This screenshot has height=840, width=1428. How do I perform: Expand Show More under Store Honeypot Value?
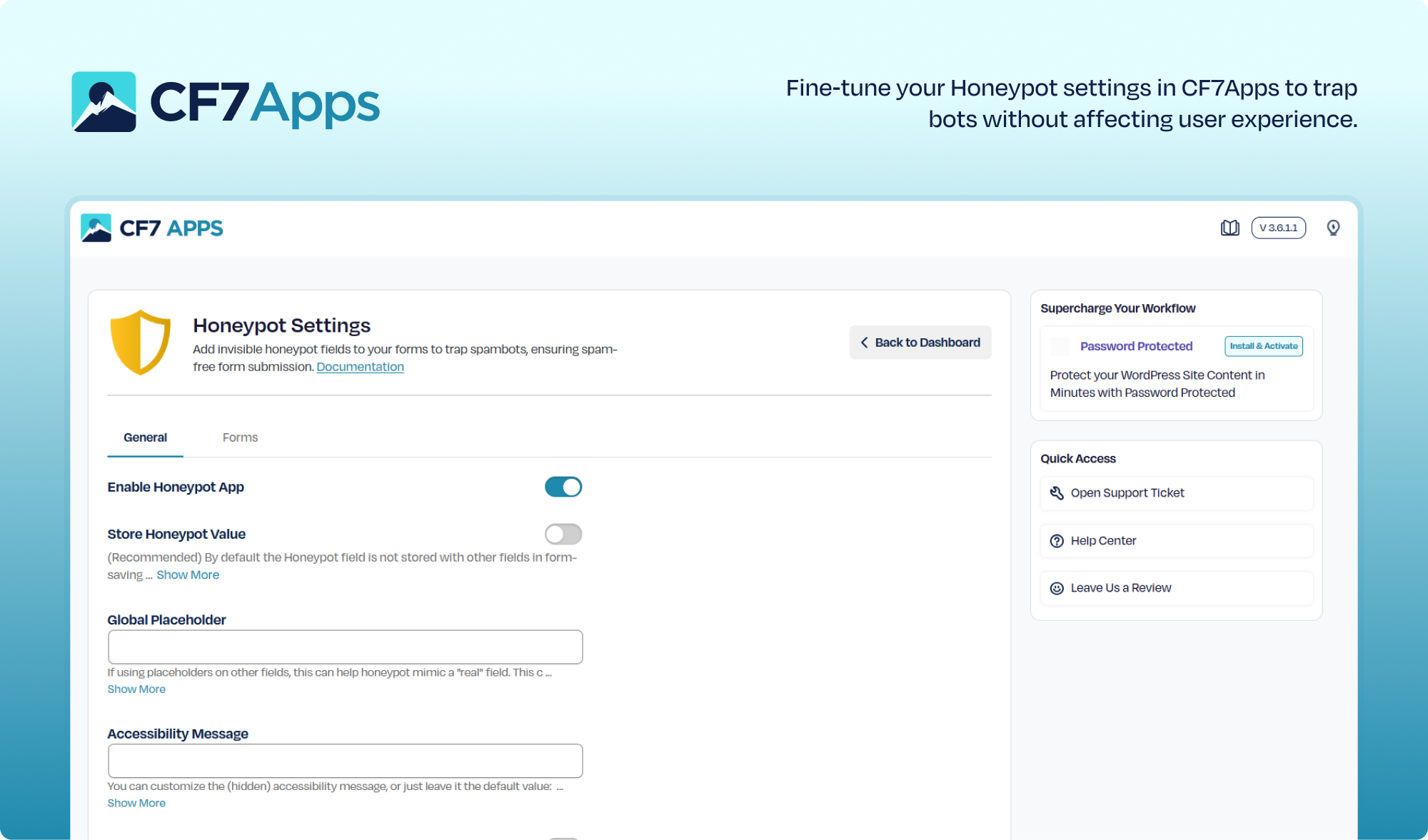(x=188, y=575)
